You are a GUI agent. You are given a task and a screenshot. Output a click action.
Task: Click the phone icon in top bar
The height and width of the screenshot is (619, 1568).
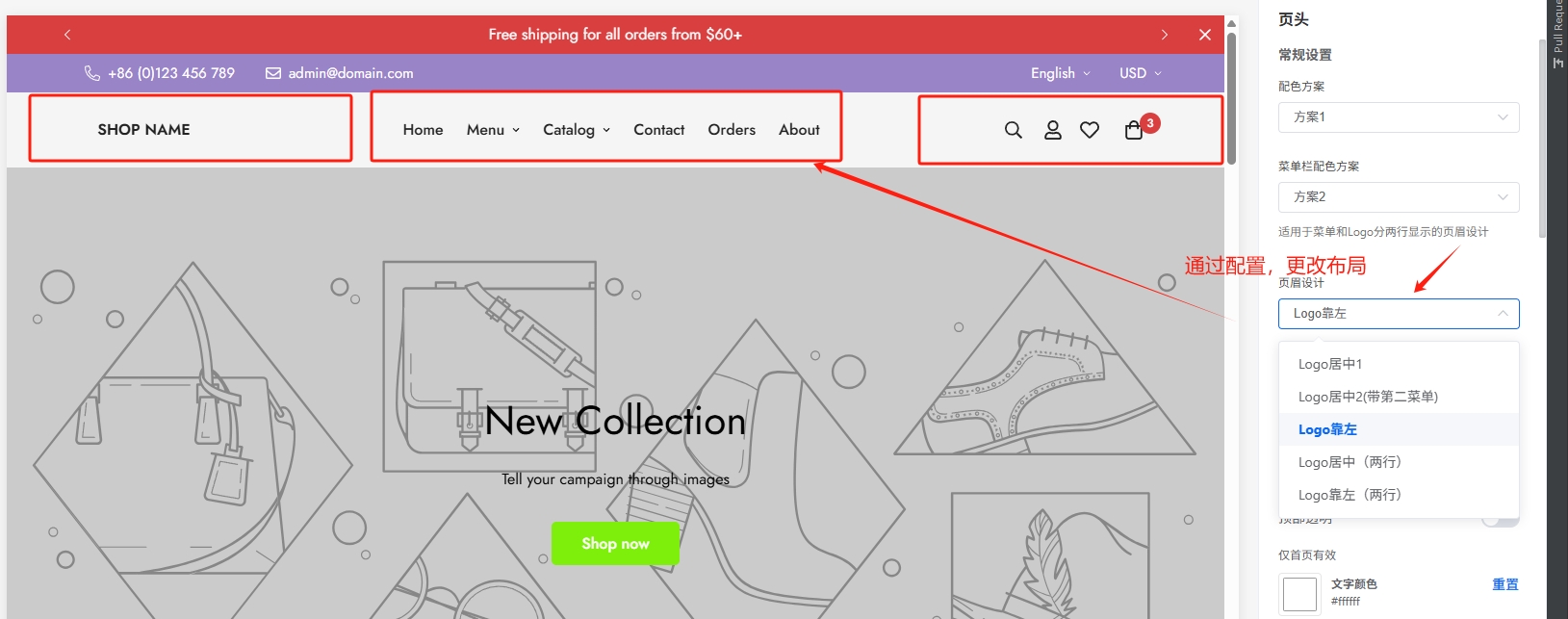[x=92, y=73]
